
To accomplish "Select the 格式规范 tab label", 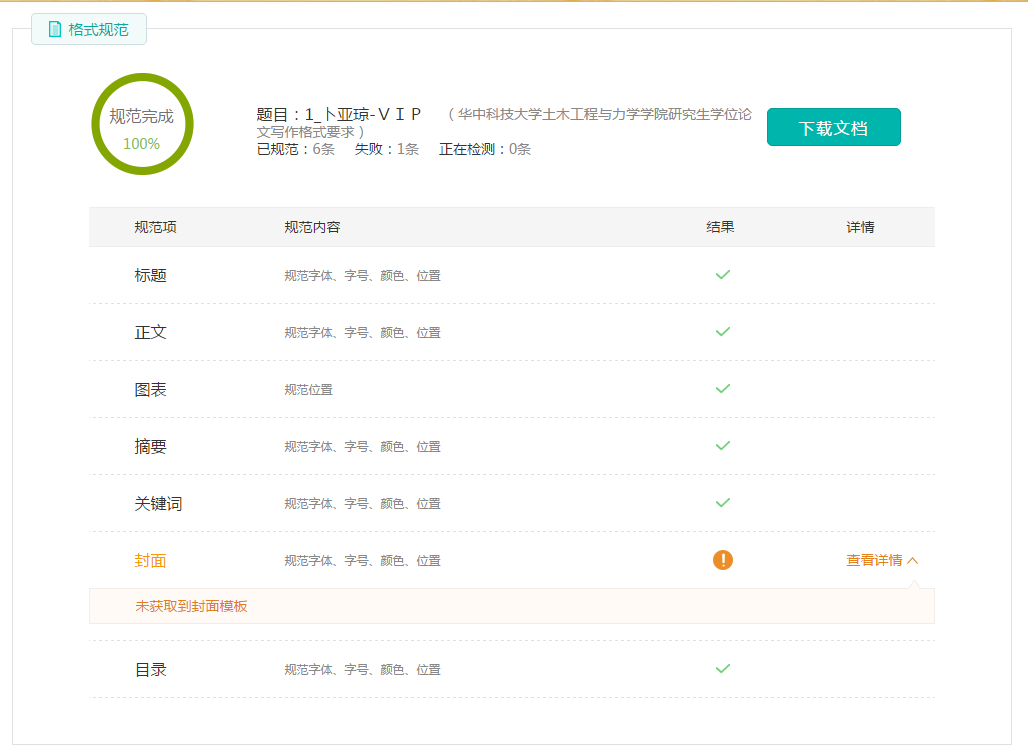I will point(98,29).
